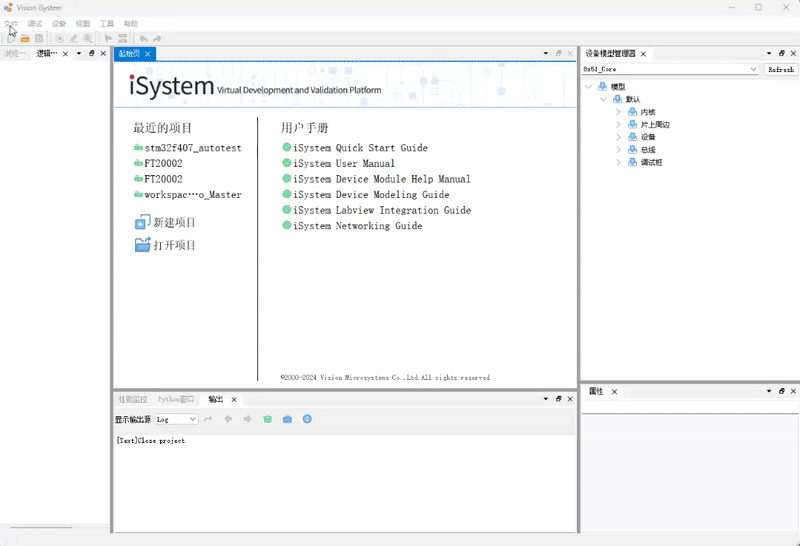Click the redo arrow in toolbar
The height and width of the screenshot is (546, 800).
click(x=157, y=38)
